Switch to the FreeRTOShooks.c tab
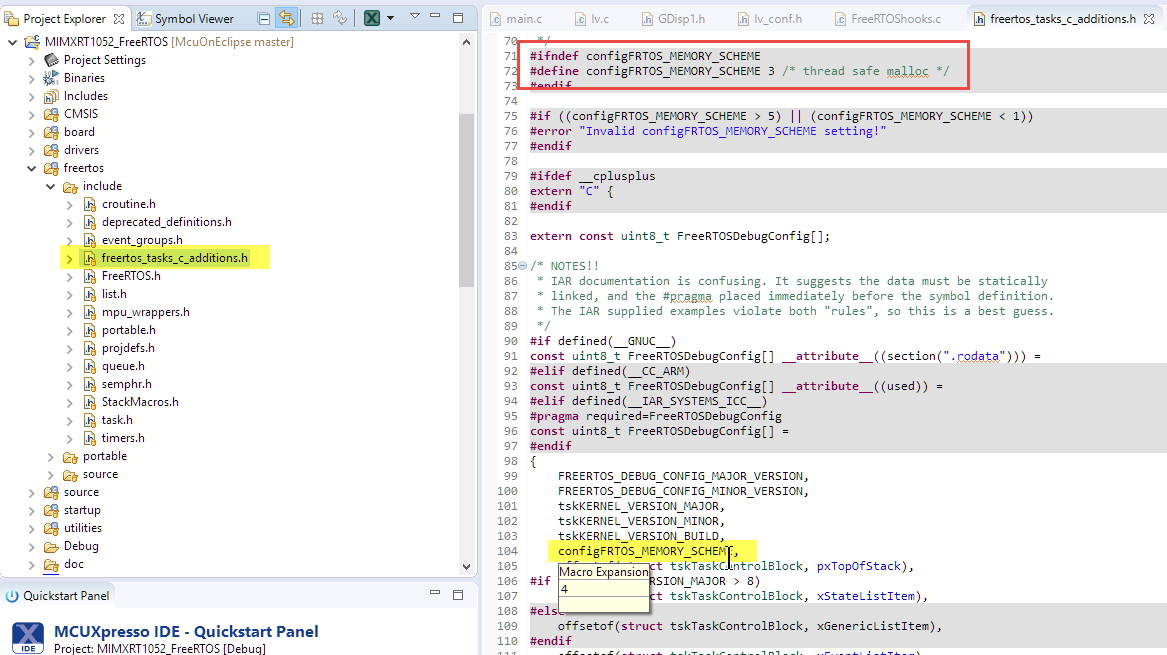The image size is (1167, 655). tap(895, 19)
